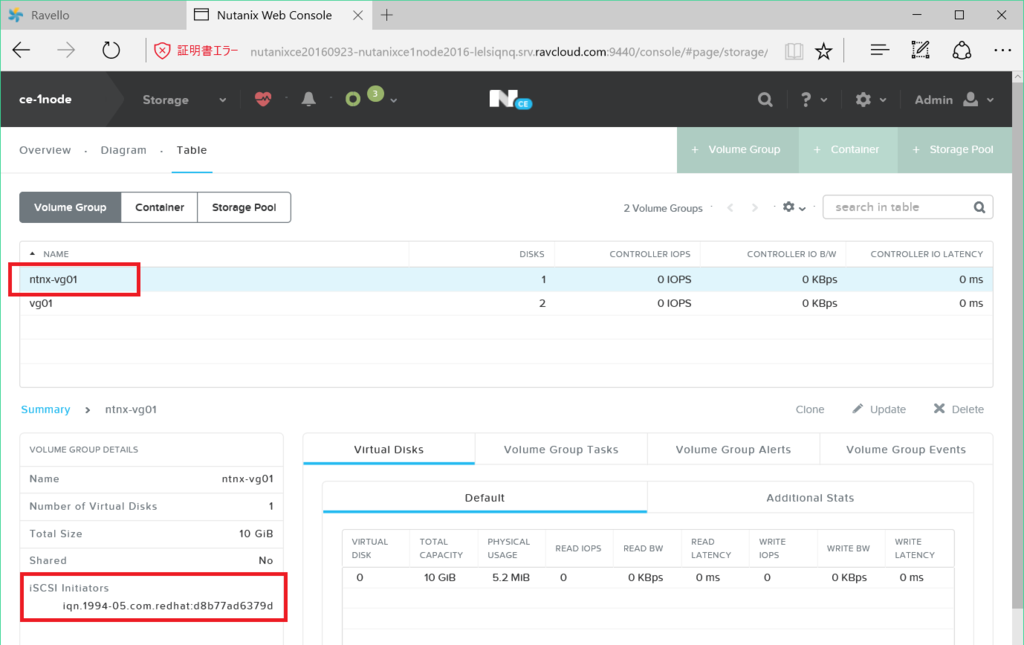Click the add Volume Group button
Viewport: 1024px width, 645px height.
pos(737,149)
